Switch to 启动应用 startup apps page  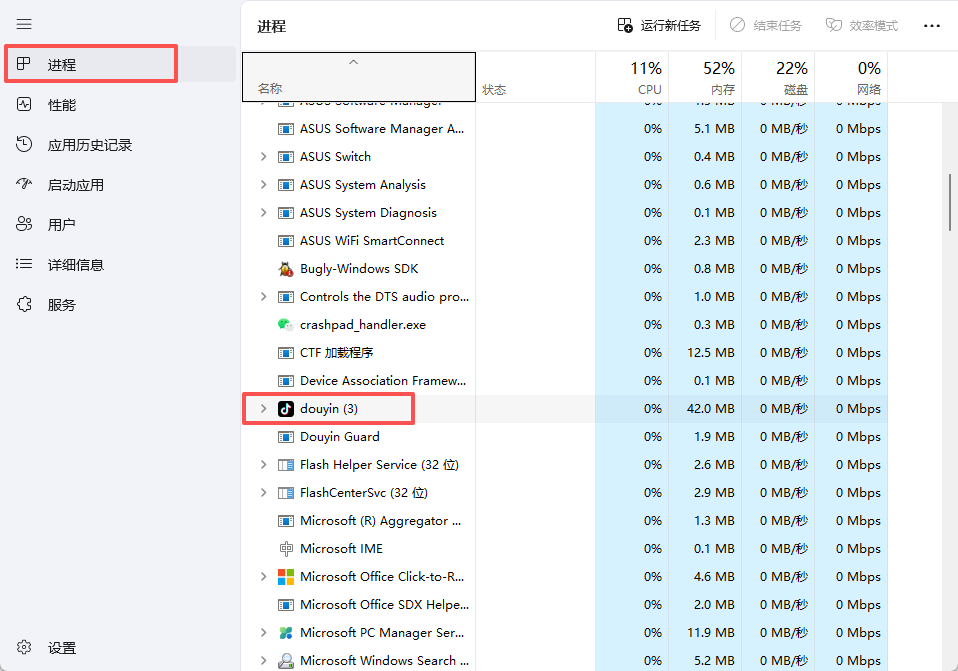click(x=75, y=185)
